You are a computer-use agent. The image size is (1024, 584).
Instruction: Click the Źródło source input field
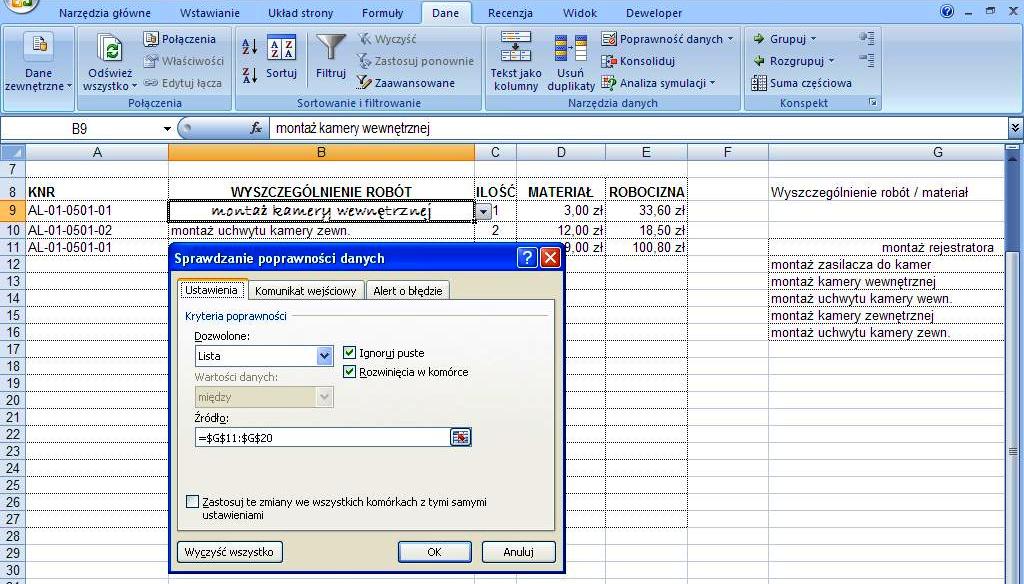322,437
